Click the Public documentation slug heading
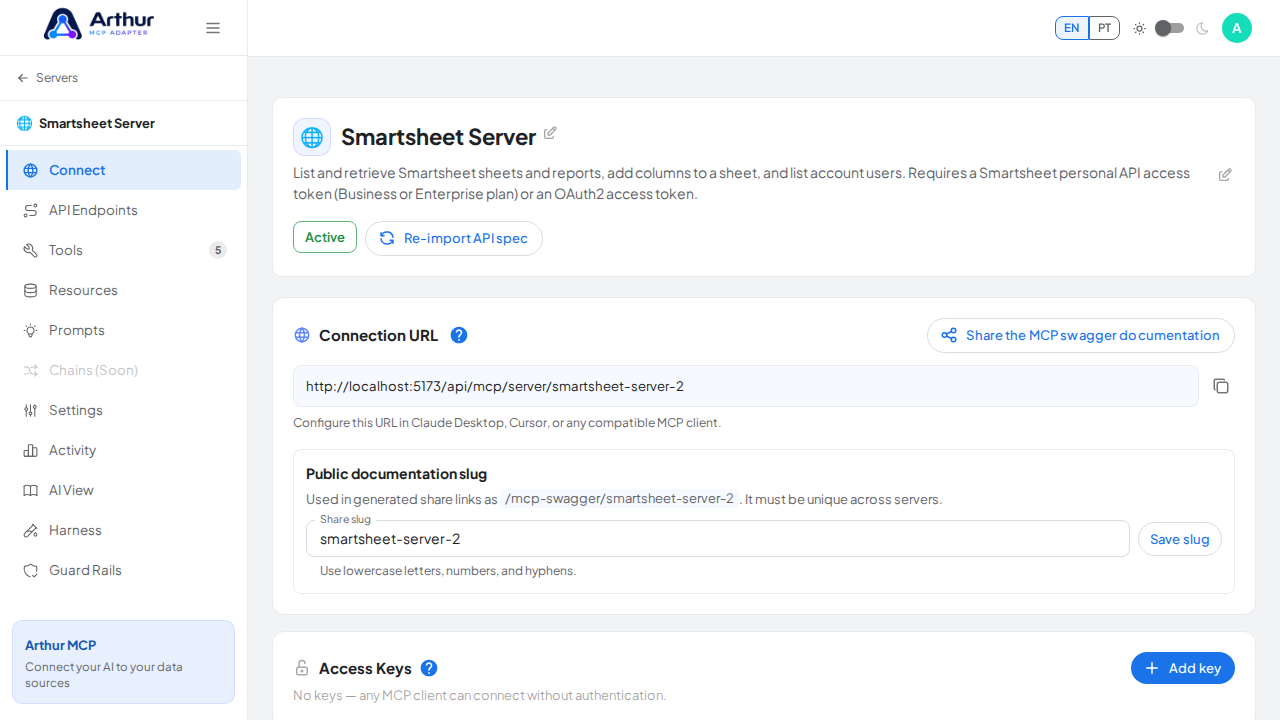1280x720 pixels. point(396,474)
